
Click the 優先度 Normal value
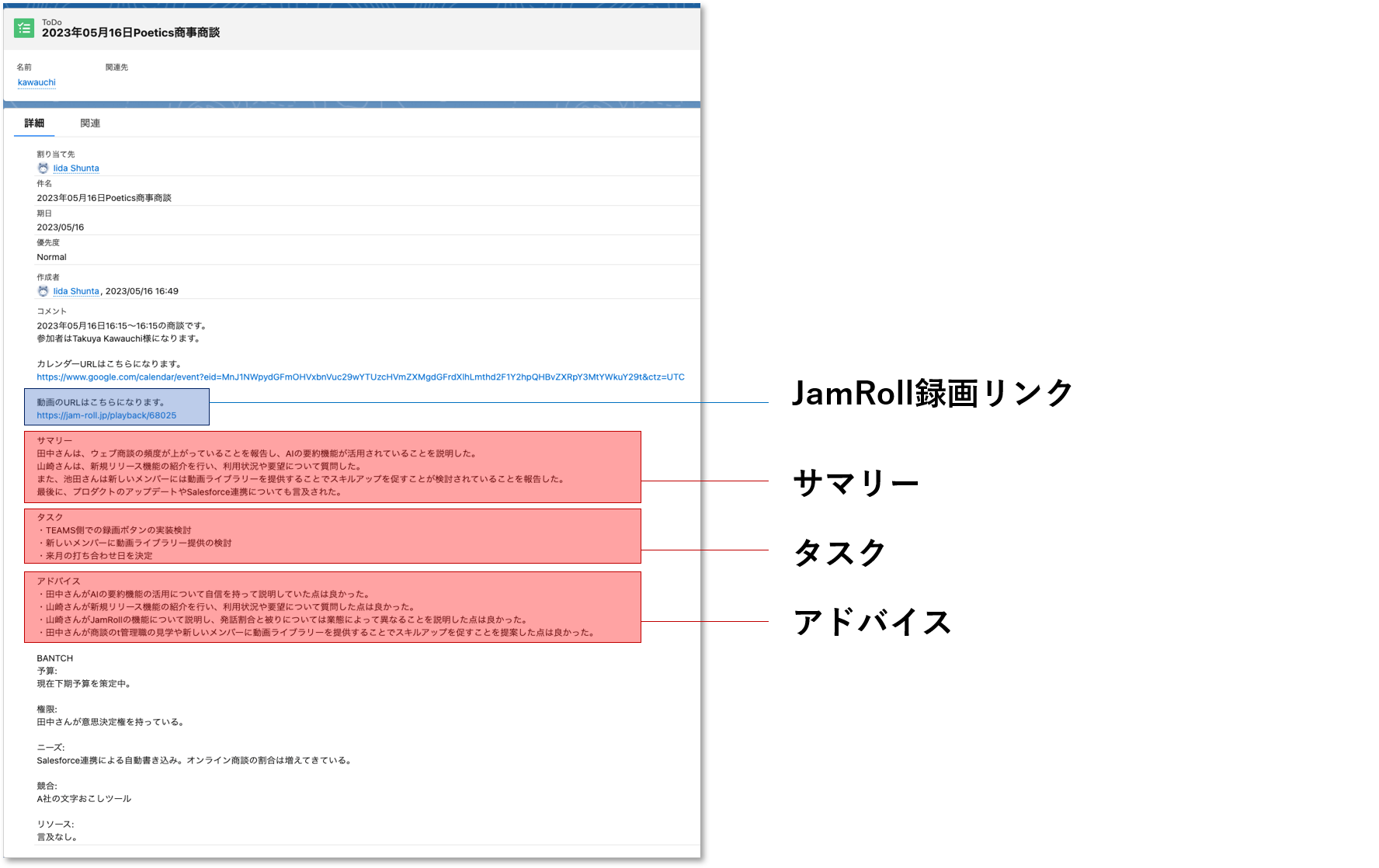(51, 256)
